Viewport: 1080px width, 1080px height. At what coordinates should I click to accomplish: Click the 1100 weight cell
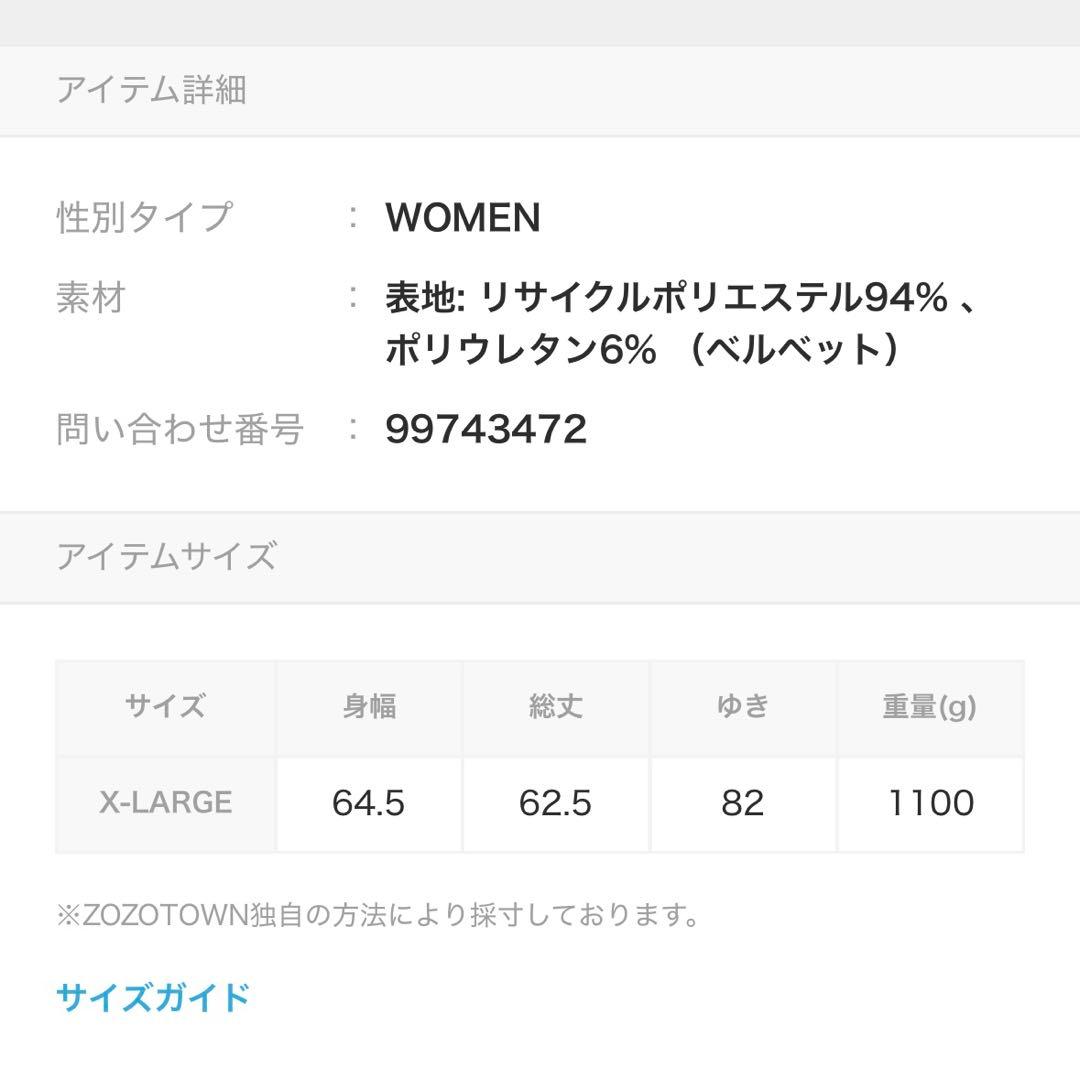point(930,803)
